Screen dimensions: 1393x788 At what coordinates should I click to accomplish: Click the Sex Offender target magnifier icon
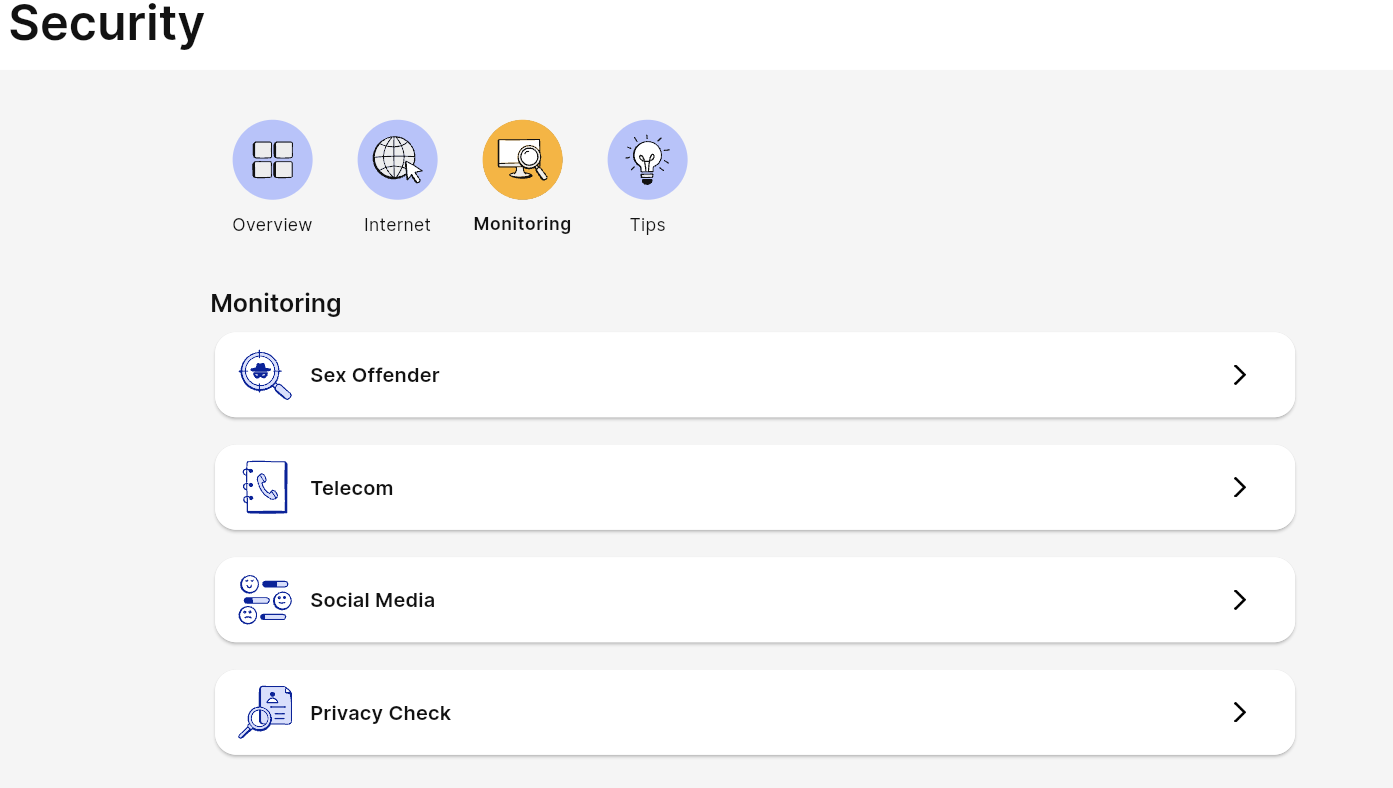point(265,375)
